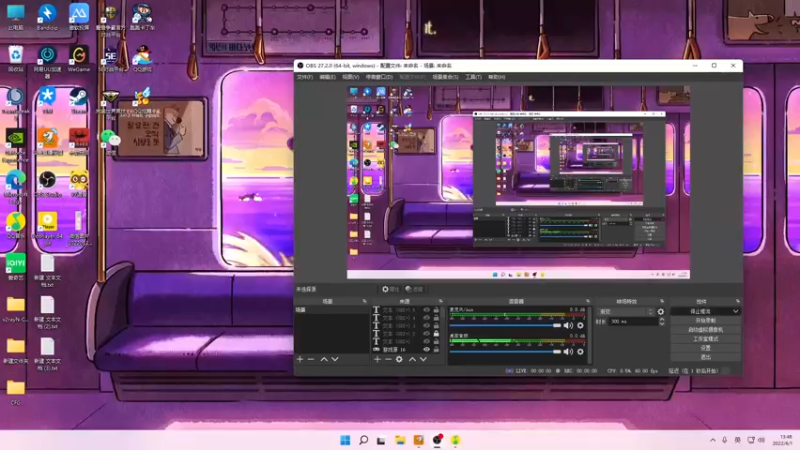800x450 pixels.
Task: Pop out the Scene Transitions dock panel
Action: point(662,301)
